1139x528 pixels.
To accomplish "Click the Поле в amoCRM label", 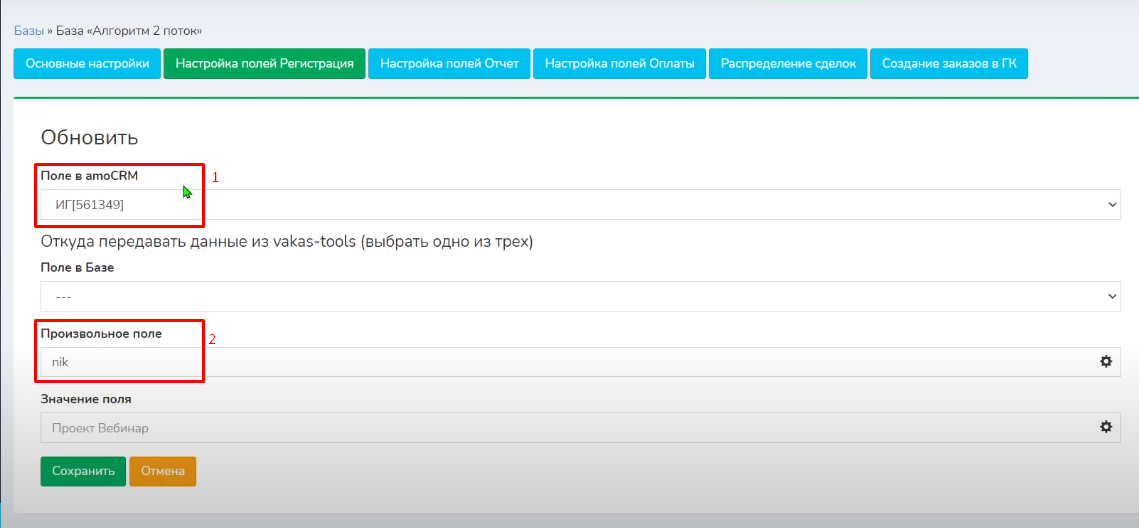I will 89,176.
